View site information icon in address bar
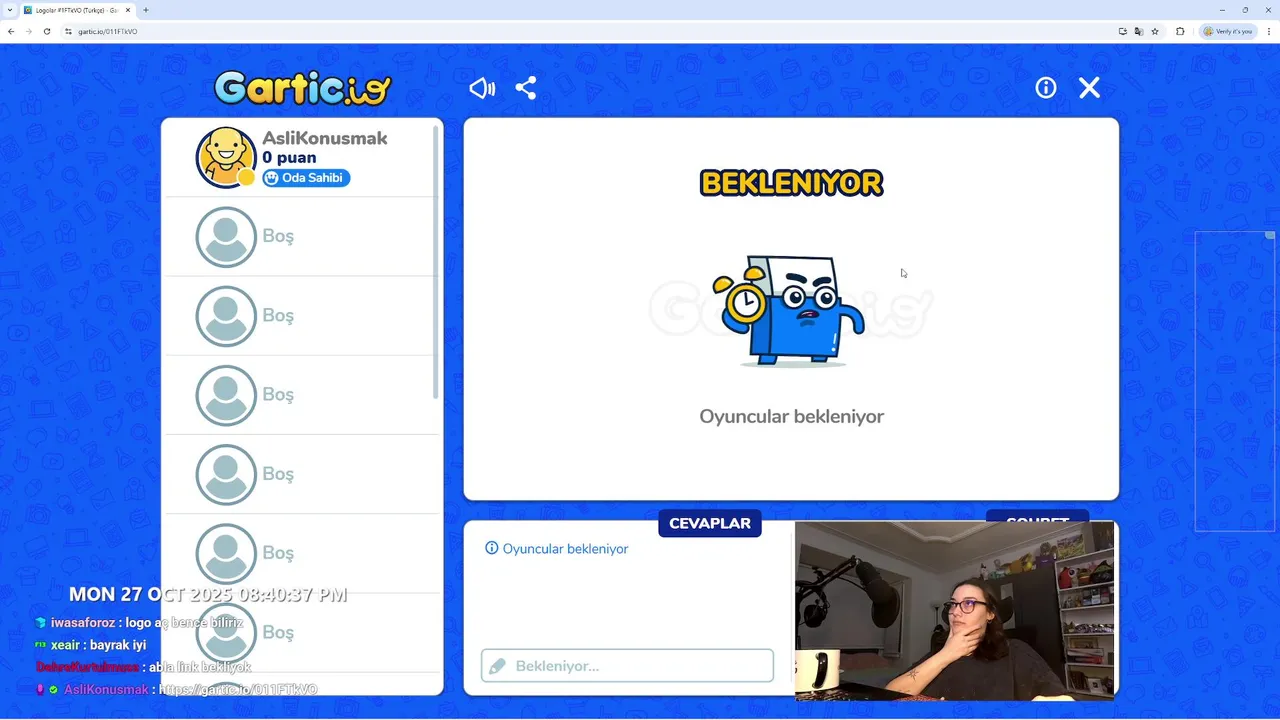Screen dimensions: 1280x720 coord(69,31)
